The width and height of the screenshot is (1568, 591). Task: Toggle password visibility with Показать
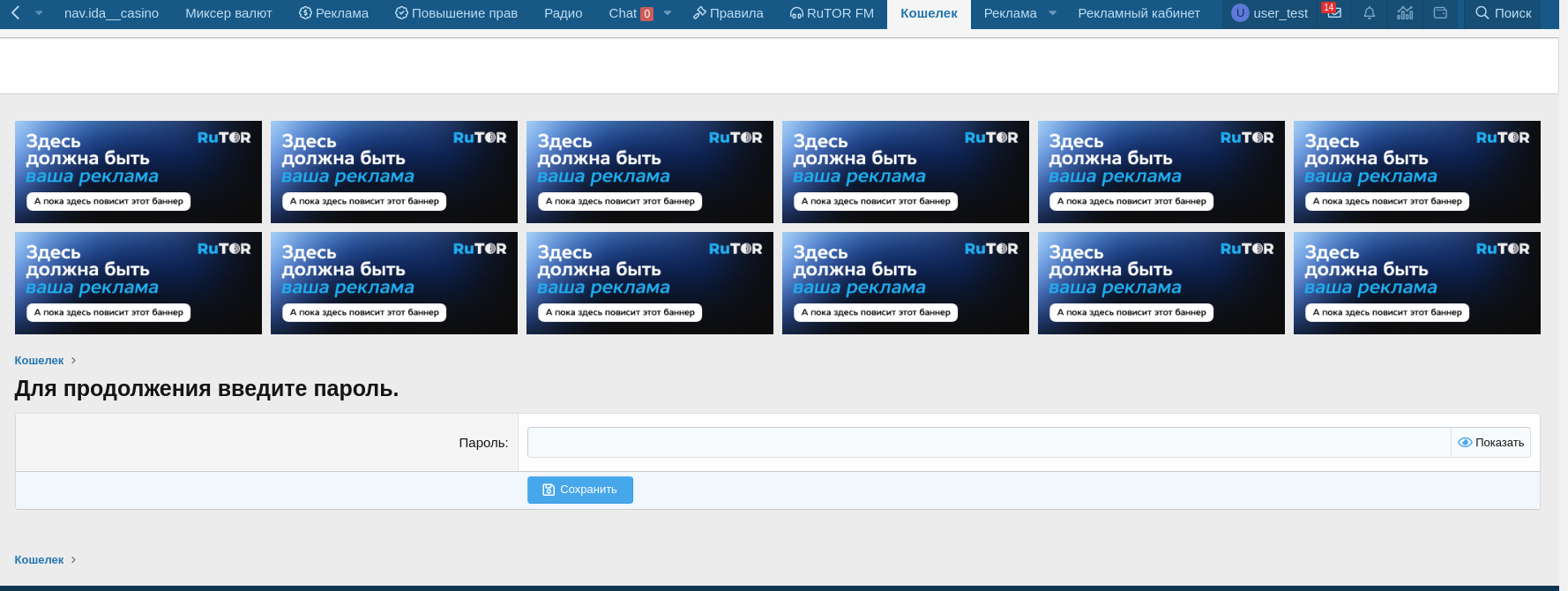(1490, 443)
